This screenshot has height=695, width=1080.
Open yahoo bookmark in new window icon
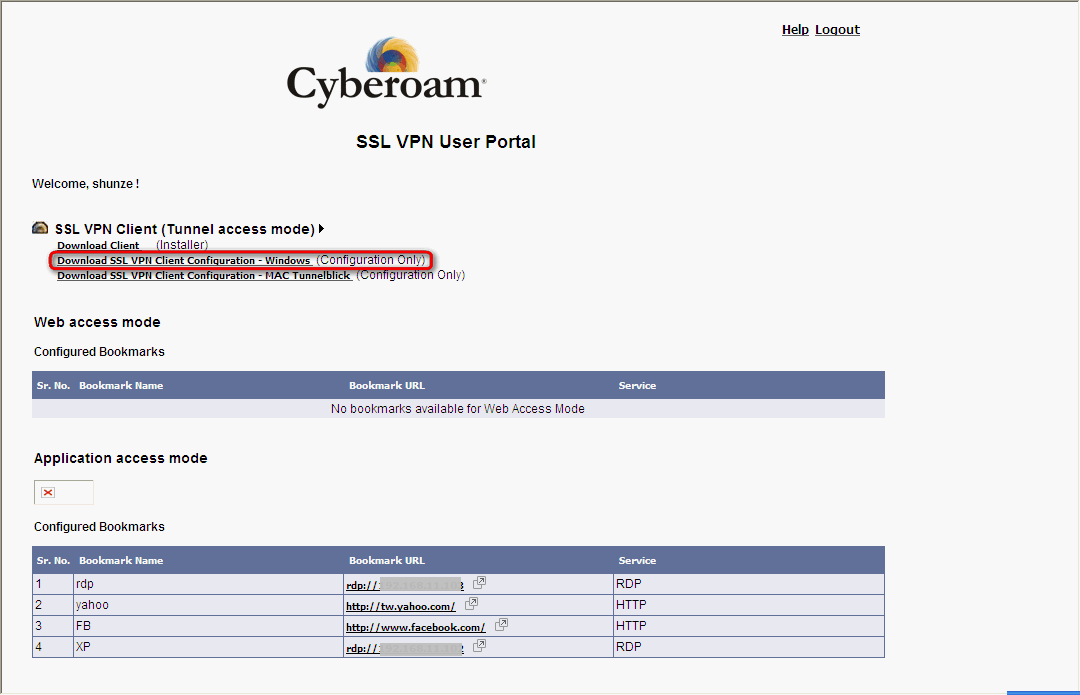[x=471, y=604]
